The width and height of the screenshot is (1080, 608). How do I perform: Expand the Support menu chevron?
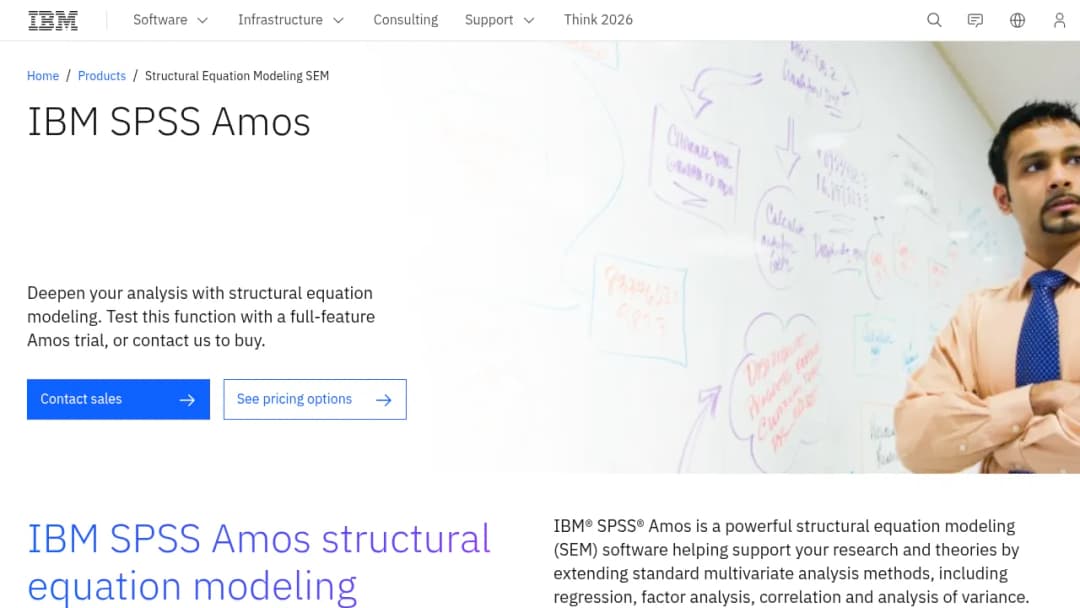pos(529,21)
